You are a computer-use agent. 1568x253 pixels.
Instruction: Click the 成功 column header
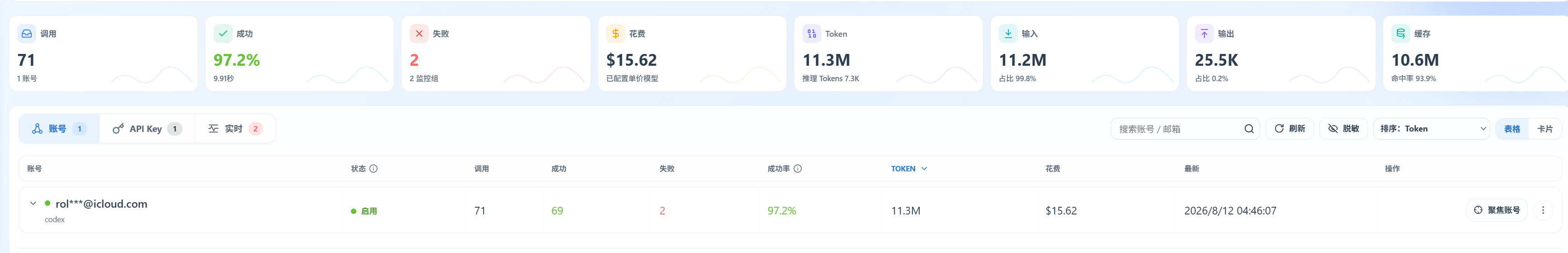(x=559, y=169)
